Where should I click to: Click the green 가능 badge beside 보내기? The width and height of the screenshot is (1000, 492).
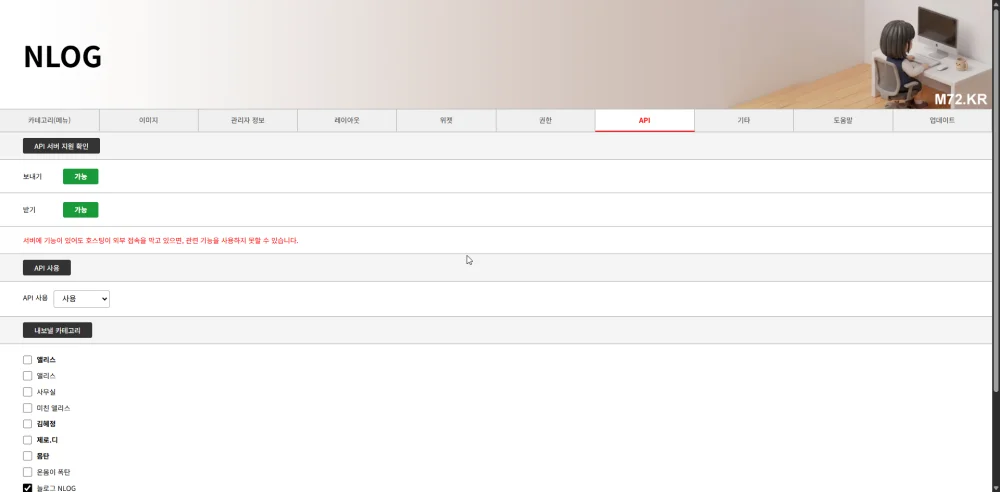click(80, 177)
